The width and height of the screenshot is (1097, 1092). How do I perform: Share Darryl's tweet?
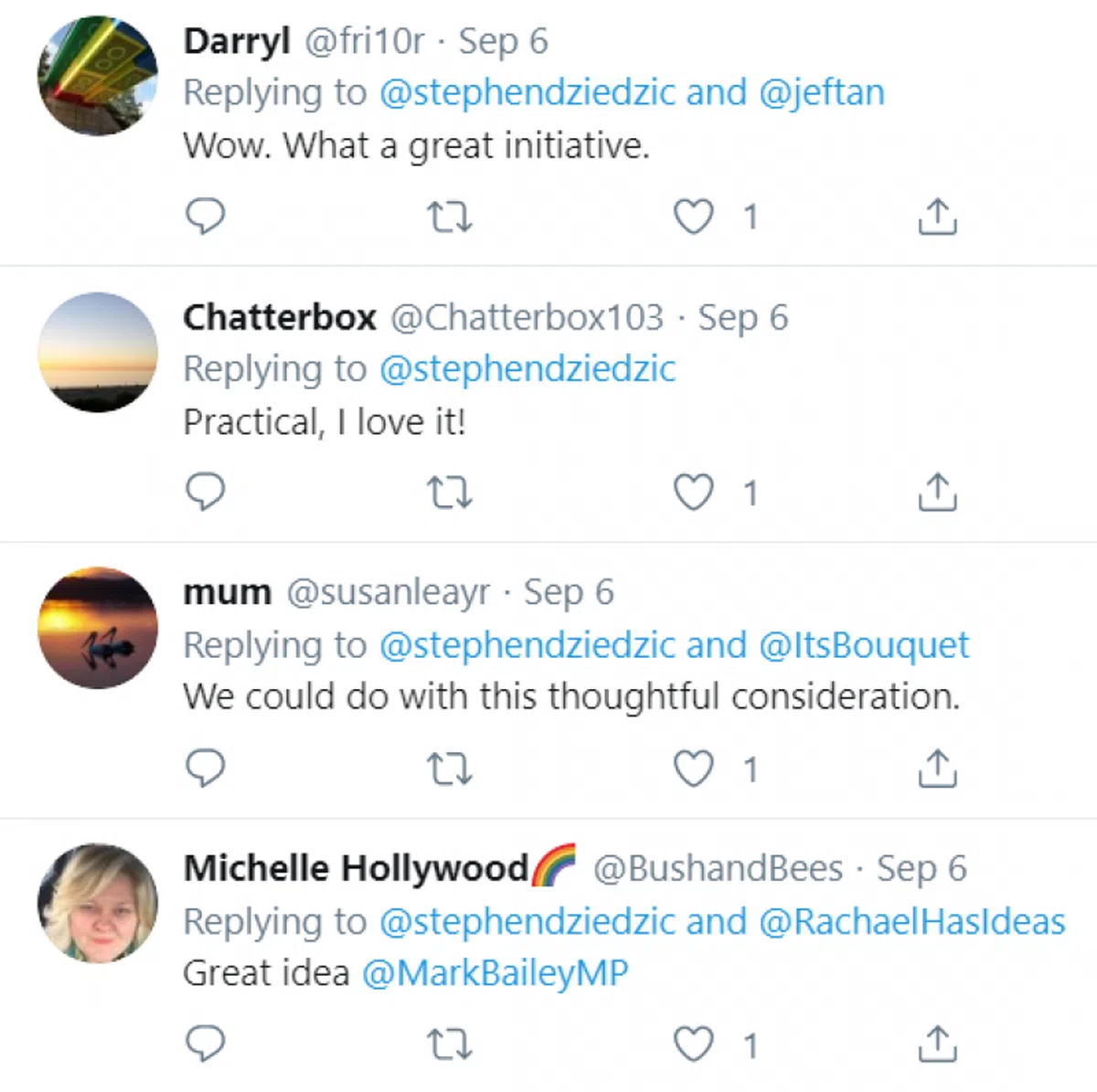(x=937, y=217)
